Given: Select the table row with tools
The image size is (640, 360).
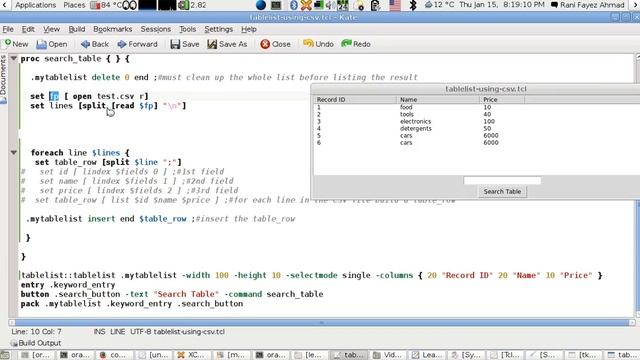Looking at the screenshot, I should pos(476,114).
